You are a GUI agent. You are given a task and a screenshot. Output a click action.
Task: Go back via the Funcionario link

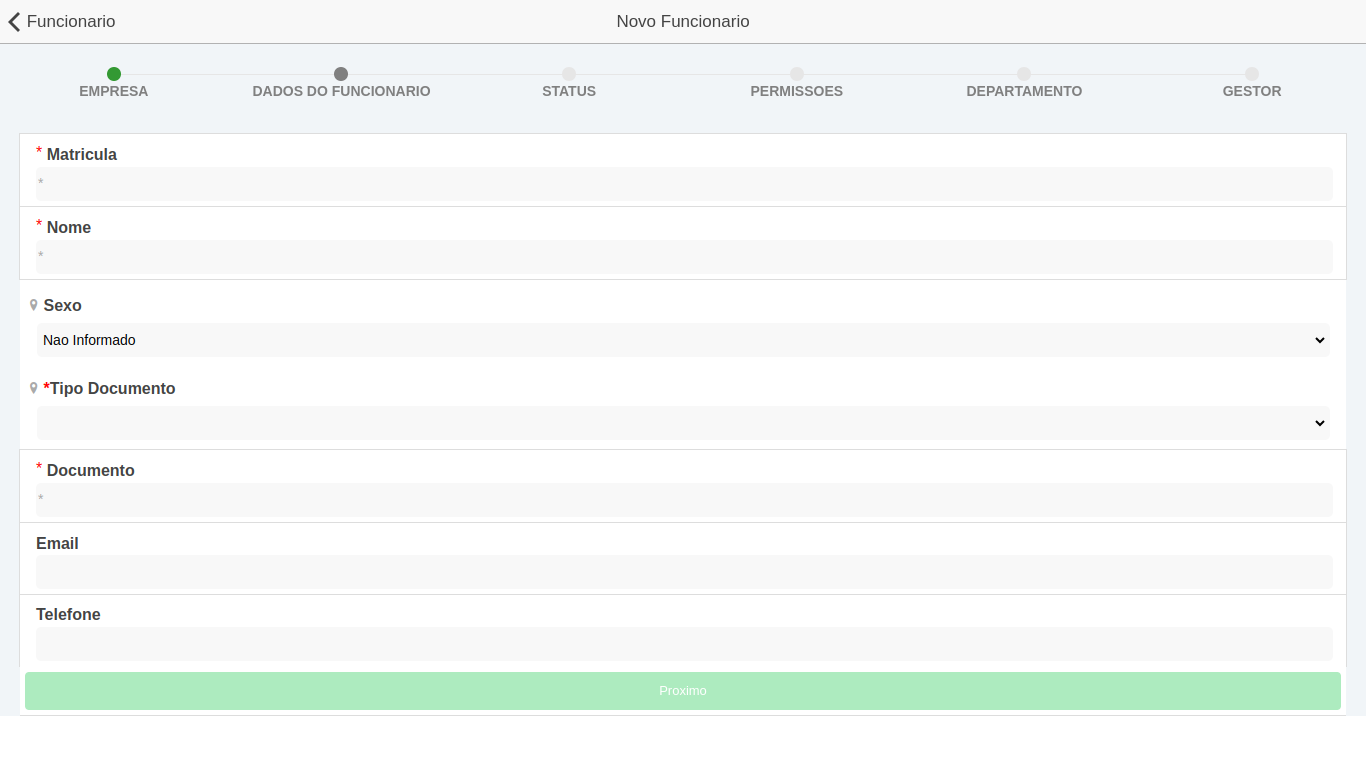(x=70, y=22)
